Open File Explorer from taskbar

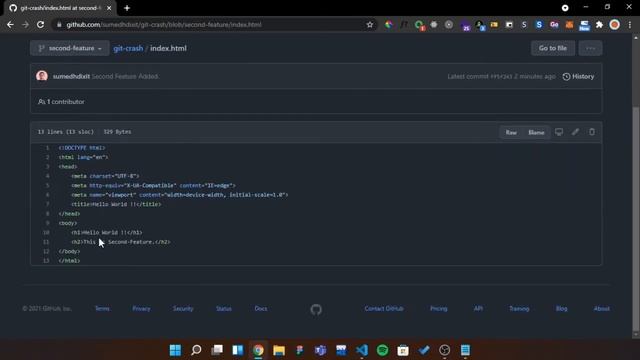click(279, 350)
